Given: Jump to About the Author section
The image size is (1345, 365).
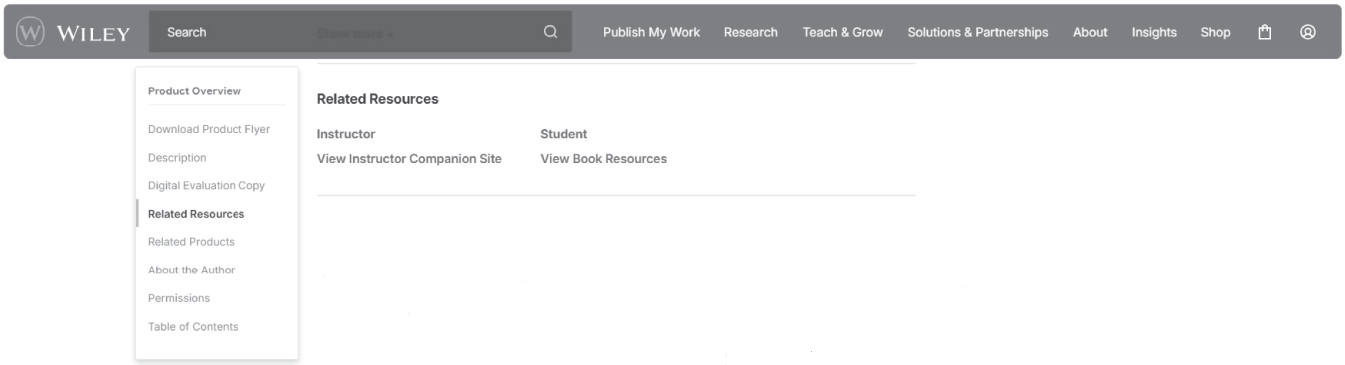Looking at the screenshot, I should [191, 270].
